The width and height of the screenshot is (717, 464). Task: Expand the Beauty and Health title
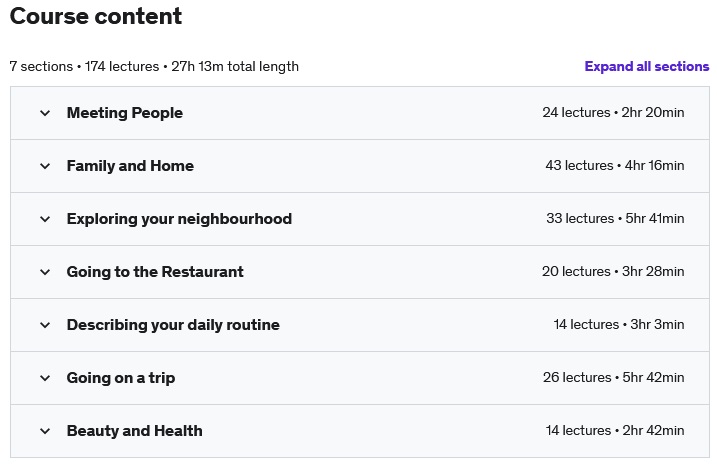134,431
